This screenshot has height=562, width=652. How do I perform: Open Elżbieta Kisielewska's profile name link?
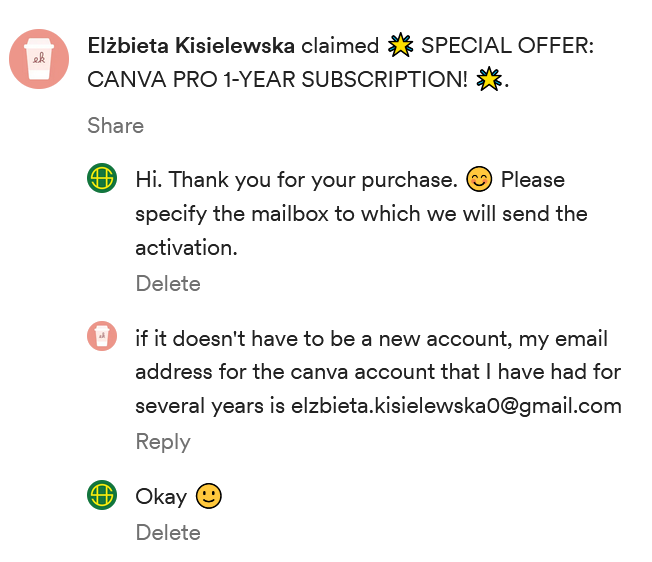[191, 46]
